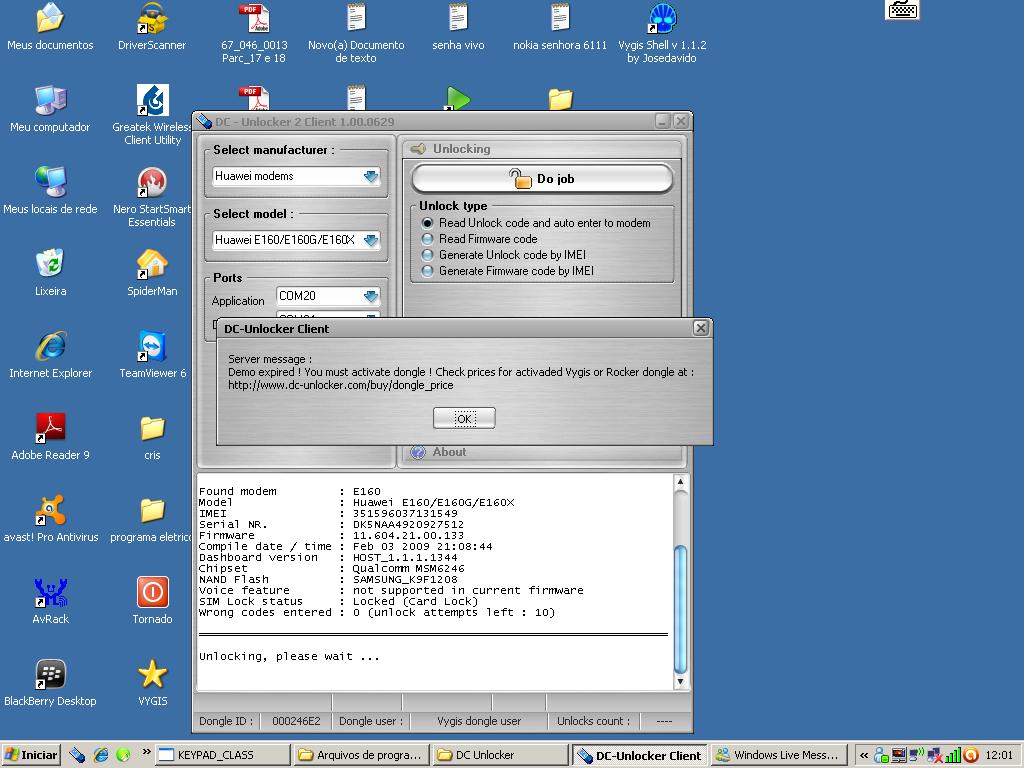Image resolution: width=1024 pixels, height=768 pixels.
Task: Launch BlackBerry Desktop shortcut
Action: click(50, 675)
